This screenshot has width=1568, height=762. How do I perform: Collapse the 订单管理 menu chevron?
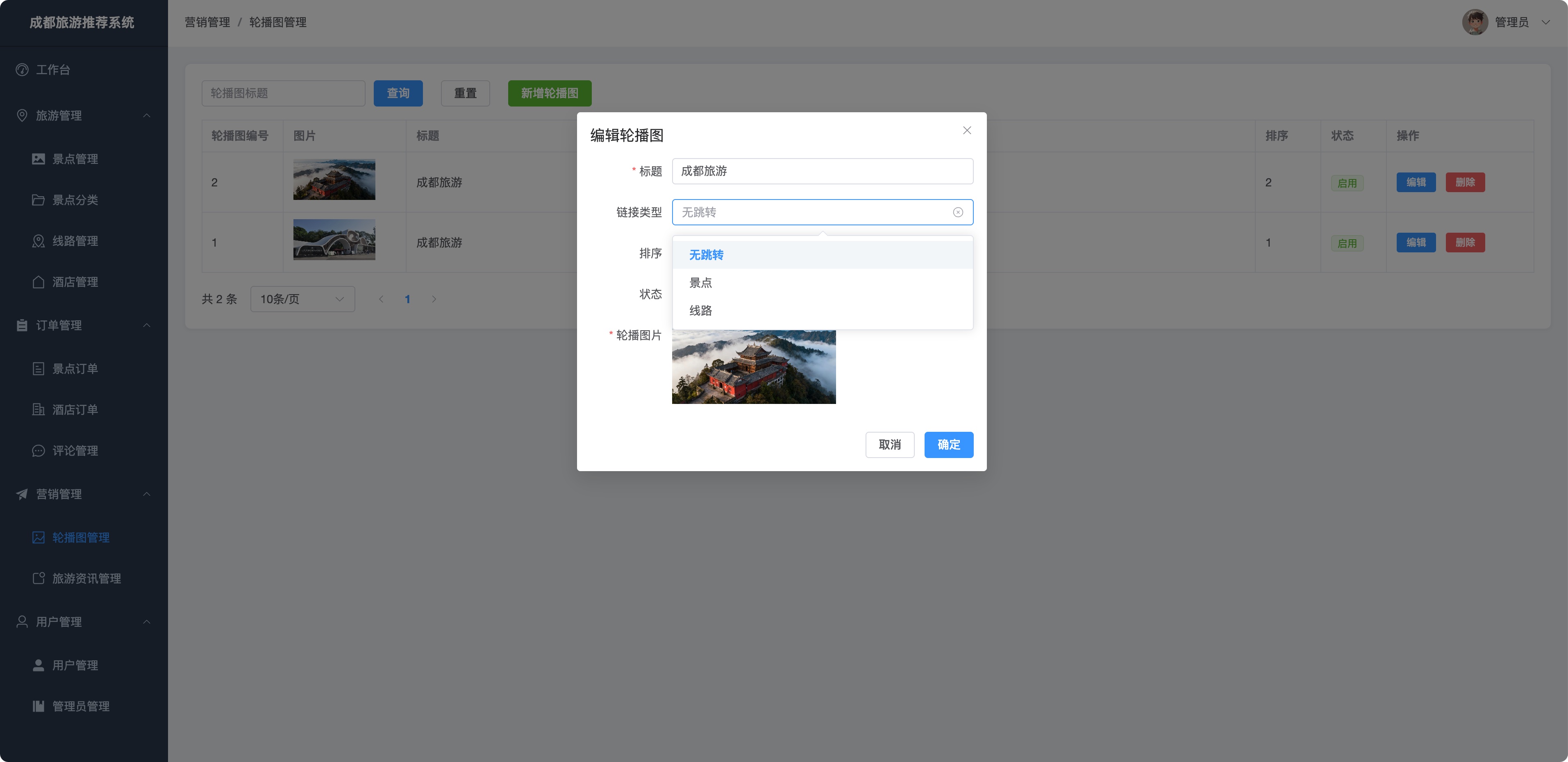(x=147, y=325)
